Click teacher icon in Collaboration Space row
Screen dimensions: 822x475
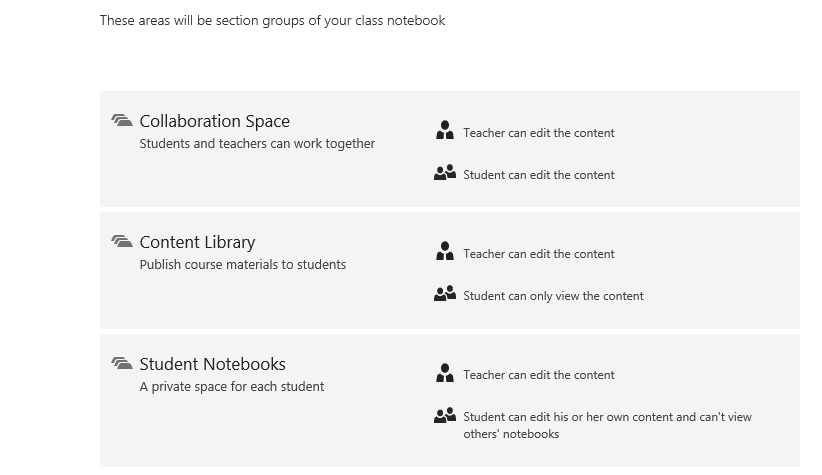(445, 130)
